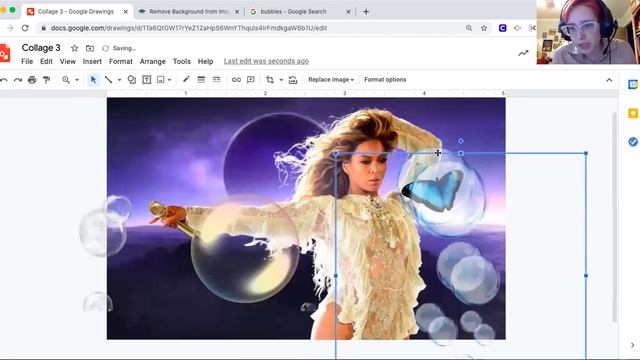Open the Format menu
Viewport: 640px width, 360px height.
coord(121,61)
